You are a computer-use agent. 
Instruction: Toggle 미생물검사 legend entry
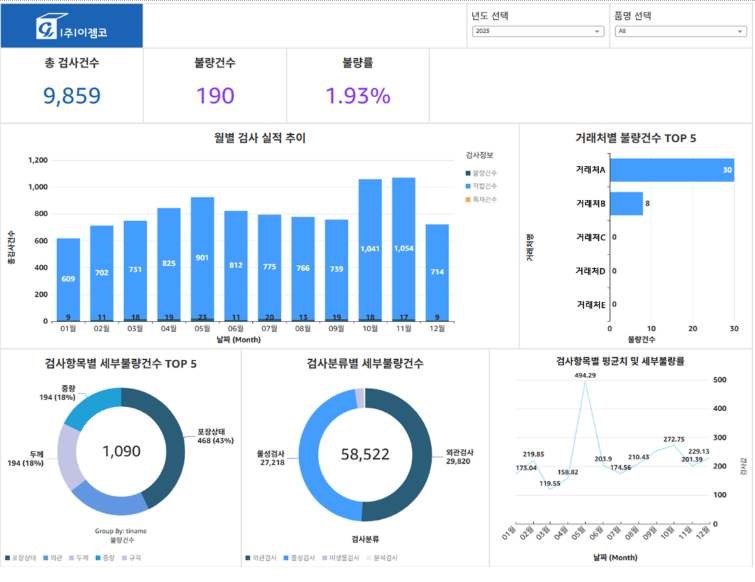[341, 558]
